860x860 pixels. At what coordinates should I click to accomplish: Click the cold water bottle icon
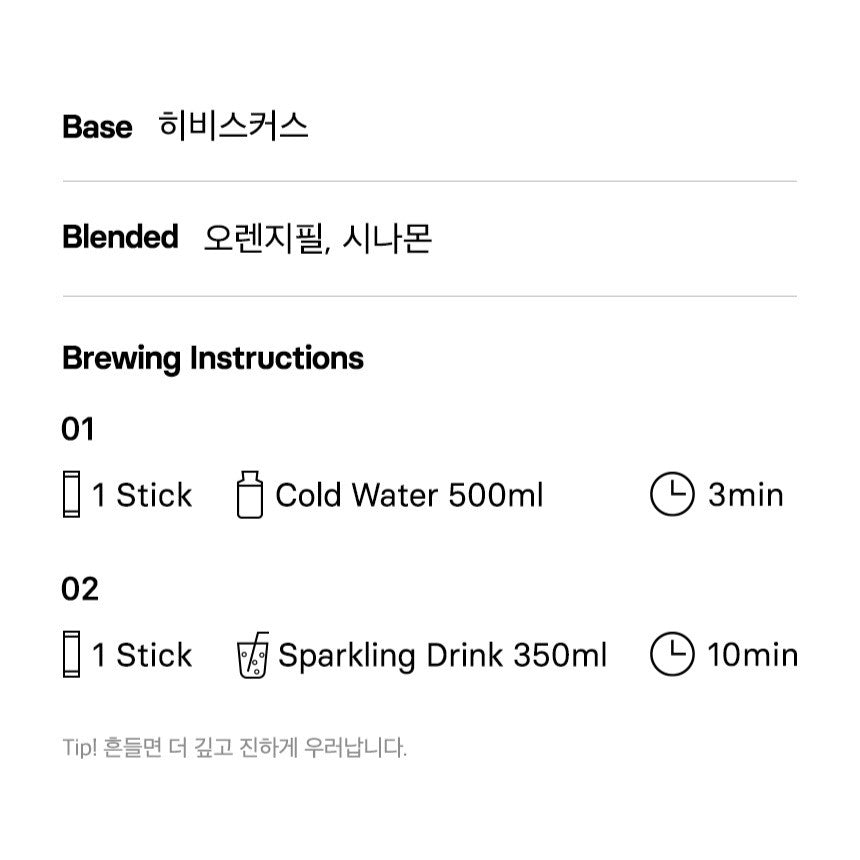point(249,495)
